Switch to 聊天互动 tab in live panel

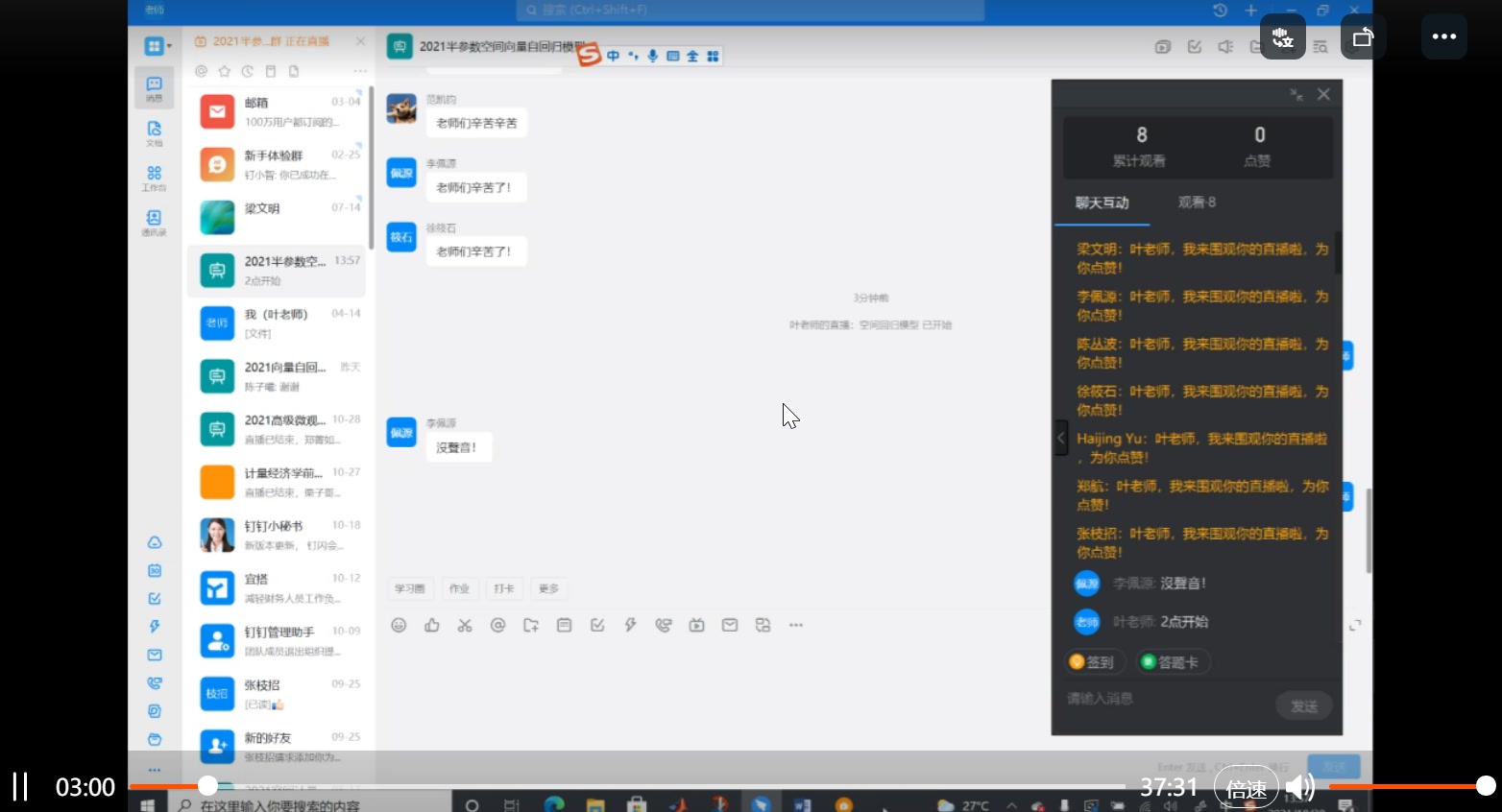(1102, 203)
